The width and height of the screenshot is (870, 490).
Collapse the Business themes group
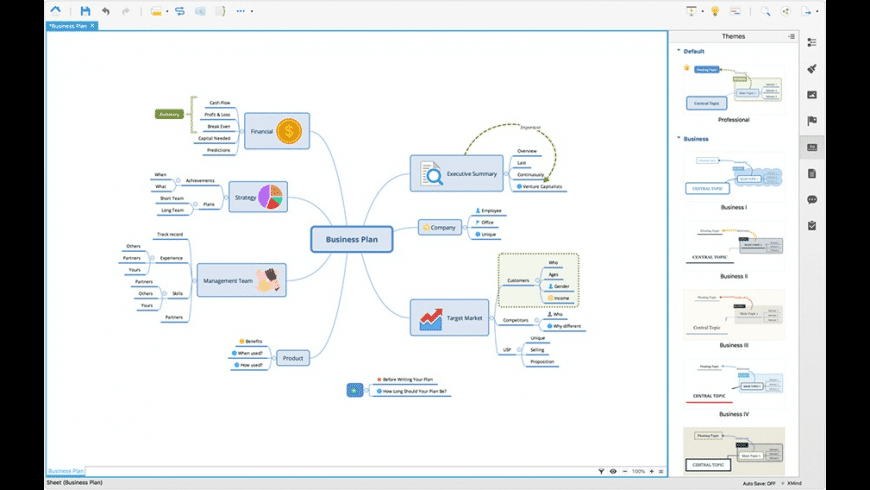(679, 138)
